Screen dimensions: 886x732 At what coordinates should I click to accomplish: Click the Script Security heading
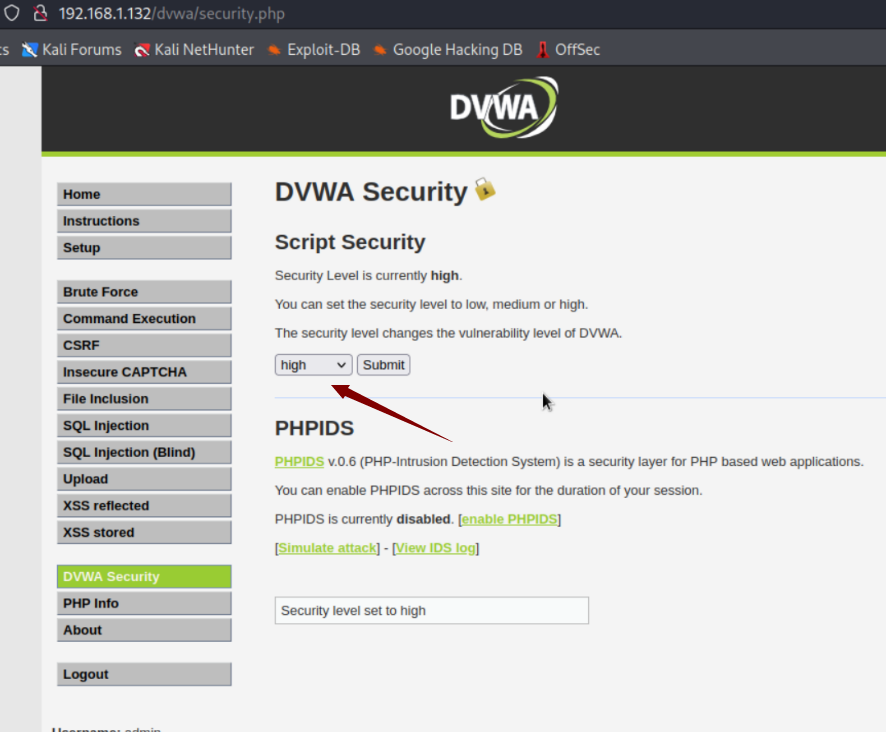(x=350, y=242)
